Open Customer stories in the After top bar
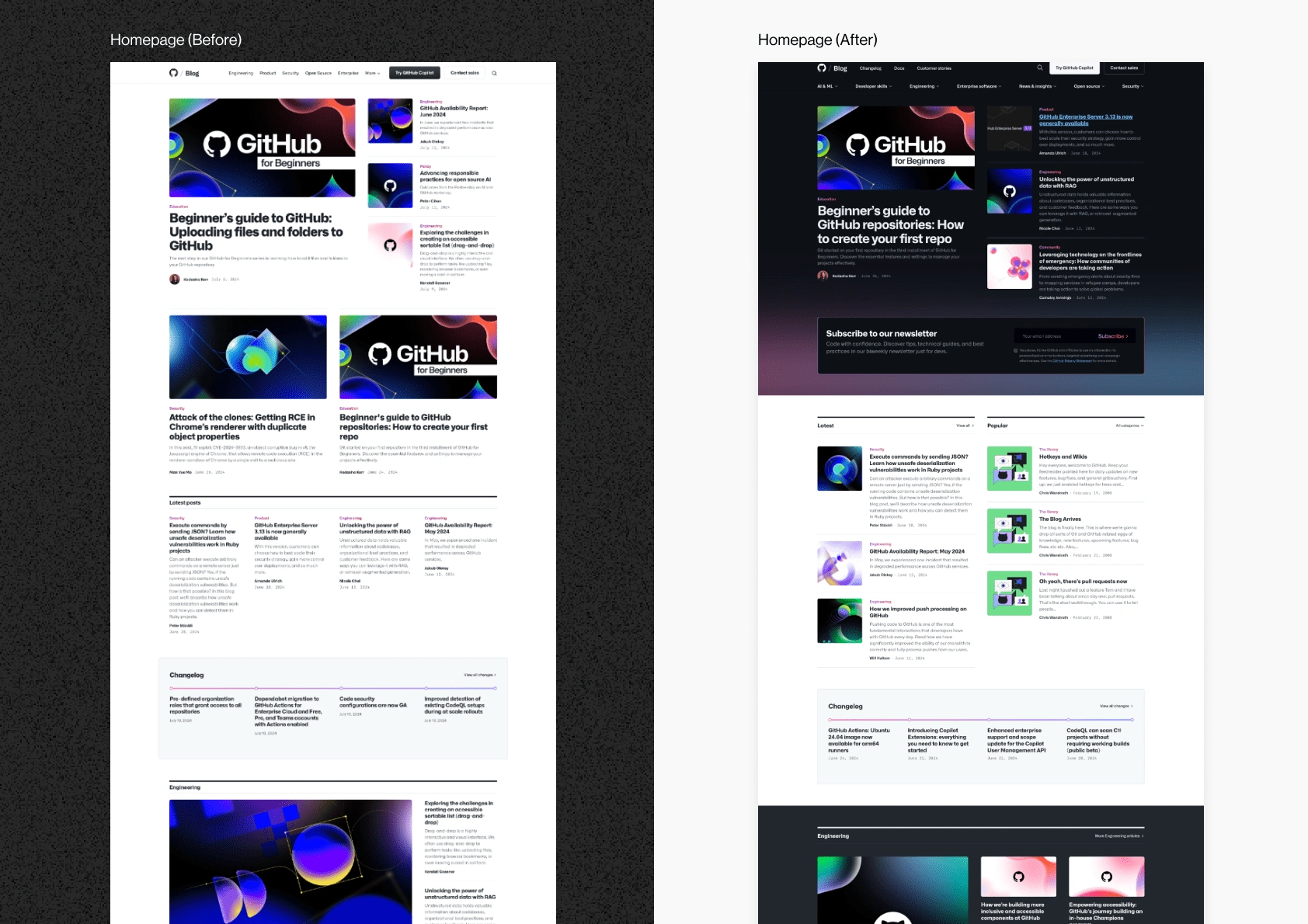The width and height of the screenshot is (1308, 924). coord(934,68)
